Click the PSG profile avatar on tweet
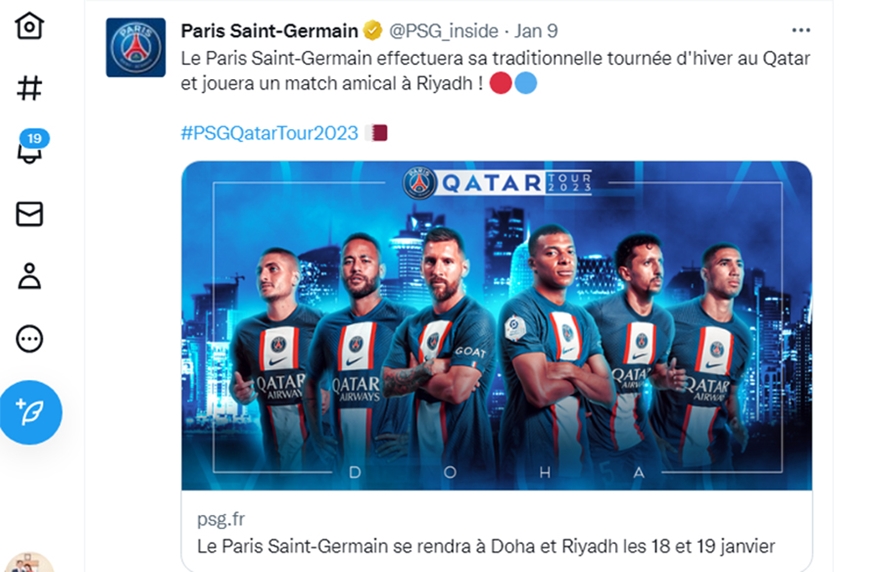Image resolution: width=870 pixels, height=572 pixels. 136,48
